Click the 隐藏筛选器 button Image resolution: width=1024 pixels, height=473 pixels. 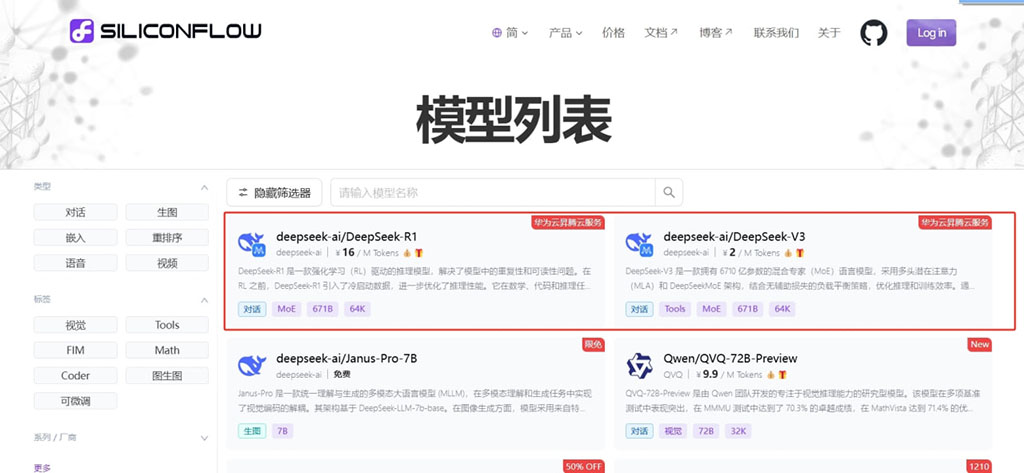274,193
